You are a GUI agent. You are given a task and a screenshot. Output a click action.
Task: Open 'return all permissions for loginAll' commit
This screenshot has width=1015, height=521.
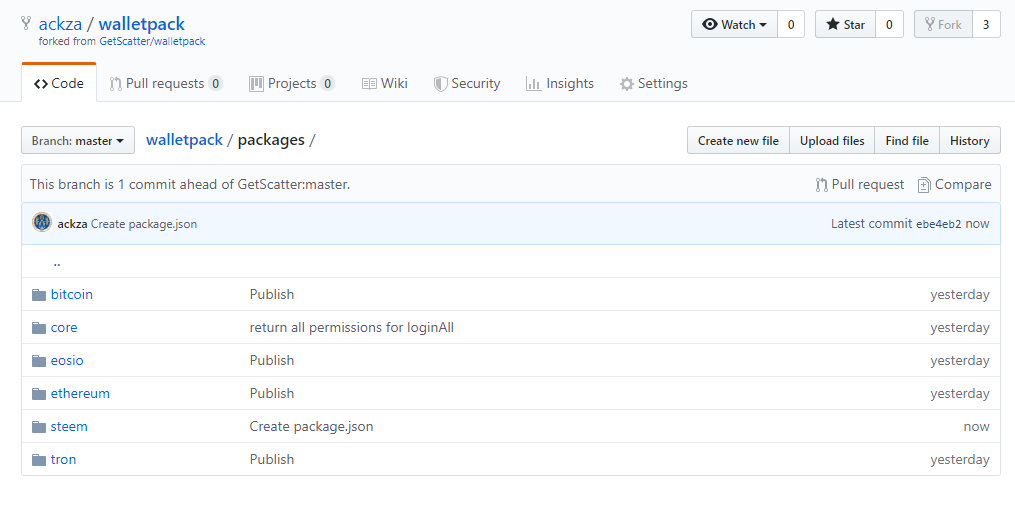point(351,327)
